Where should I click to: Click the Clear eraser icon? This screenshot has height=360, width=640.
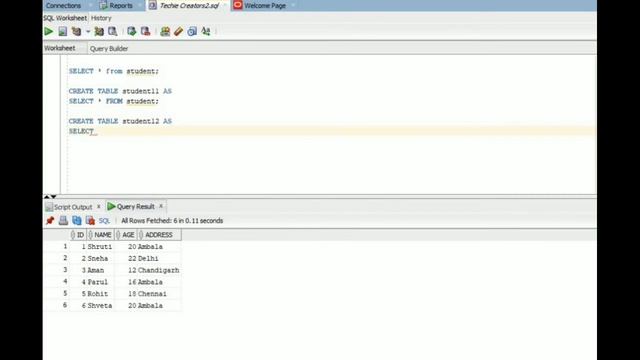178,31
